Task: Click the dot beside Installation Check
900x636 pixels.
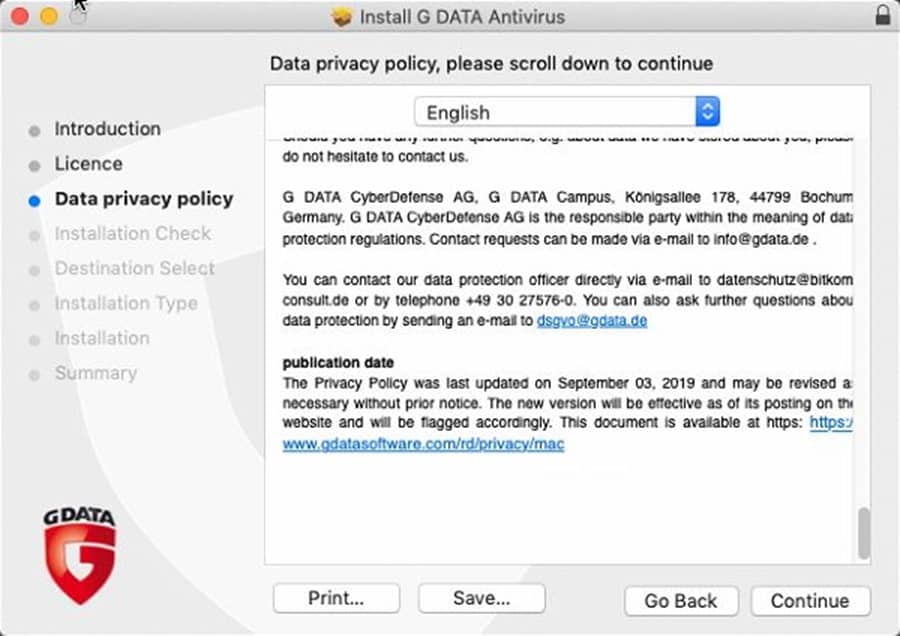Action: tap(35, 234)
